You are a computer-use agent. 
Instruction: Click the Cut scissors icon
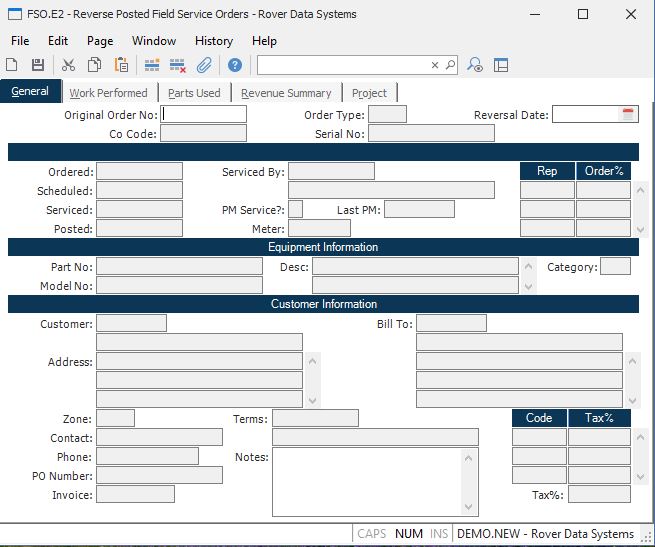68,65
